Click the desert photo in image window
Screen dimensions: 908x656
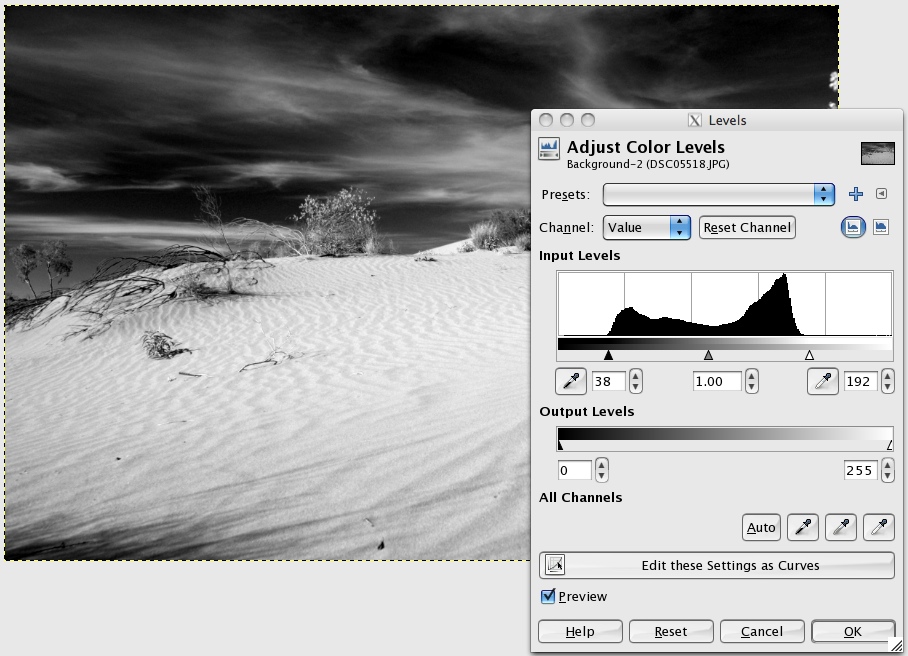click(x=268, y=283)
